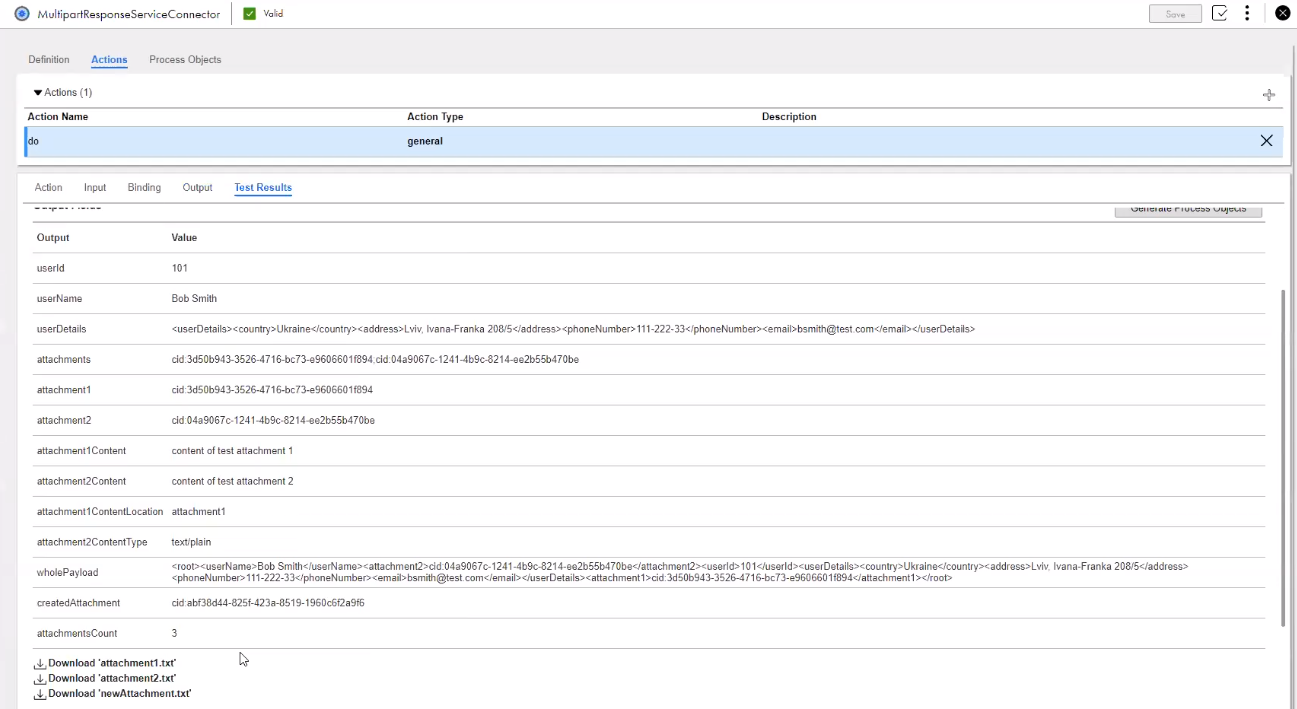Close the connector editor with X
Image resolution: width=1297 pixels, height=709 pixels.
click(x=1282, y=14)
